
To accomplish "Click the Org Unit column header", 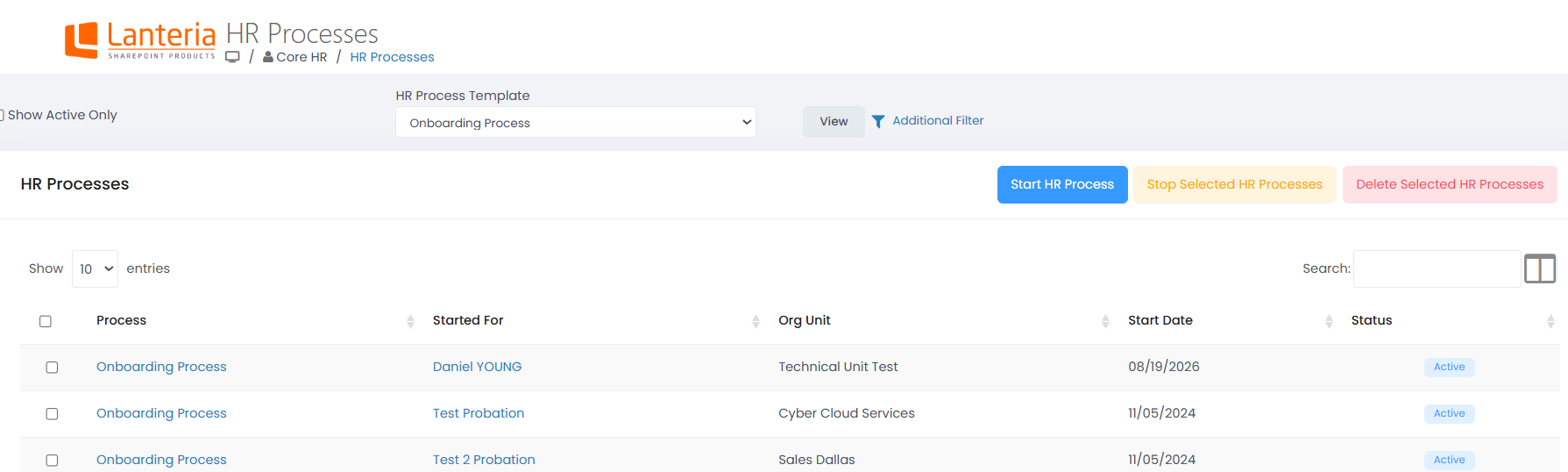I will (805, 320).
